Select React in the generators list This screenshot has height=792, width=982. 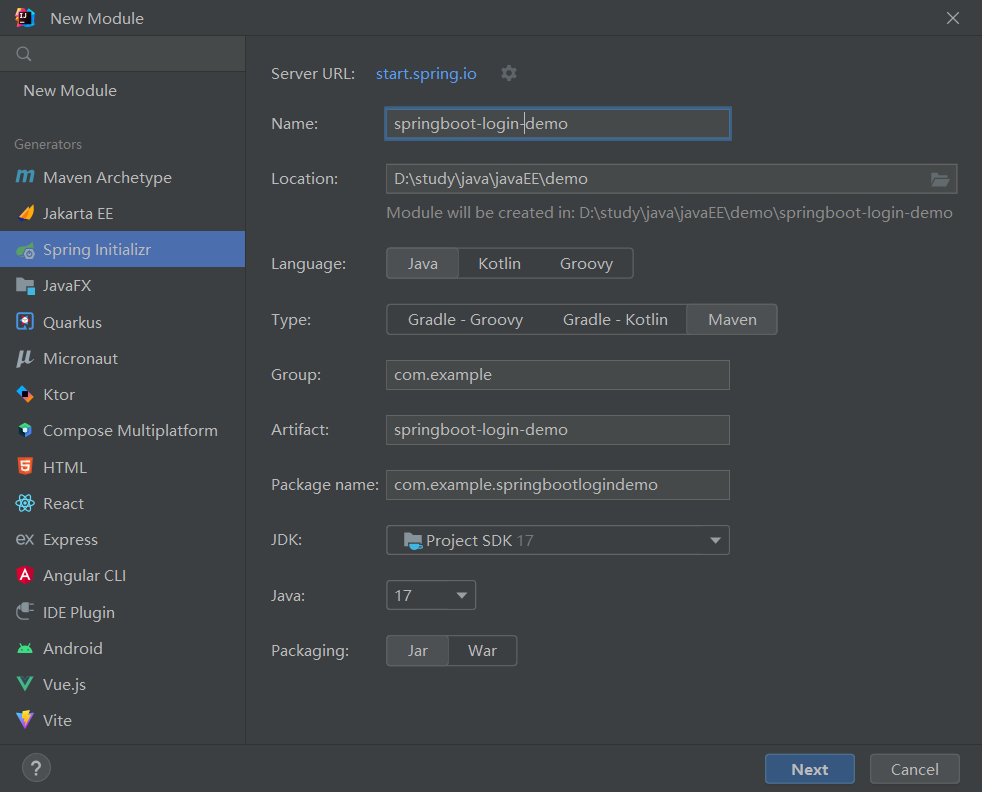tap(122, 503)
